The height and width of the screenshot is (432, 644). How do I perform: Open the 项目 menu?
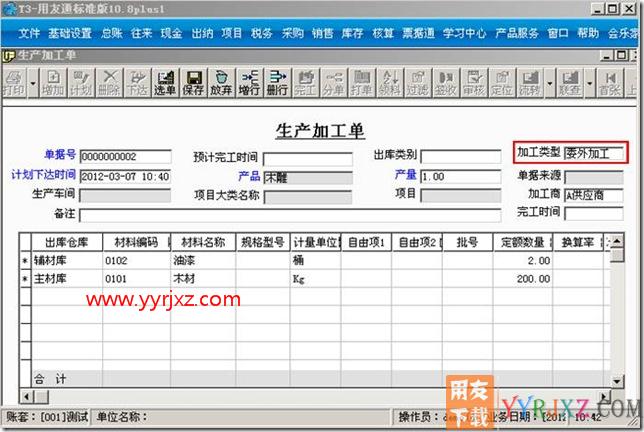232,33
